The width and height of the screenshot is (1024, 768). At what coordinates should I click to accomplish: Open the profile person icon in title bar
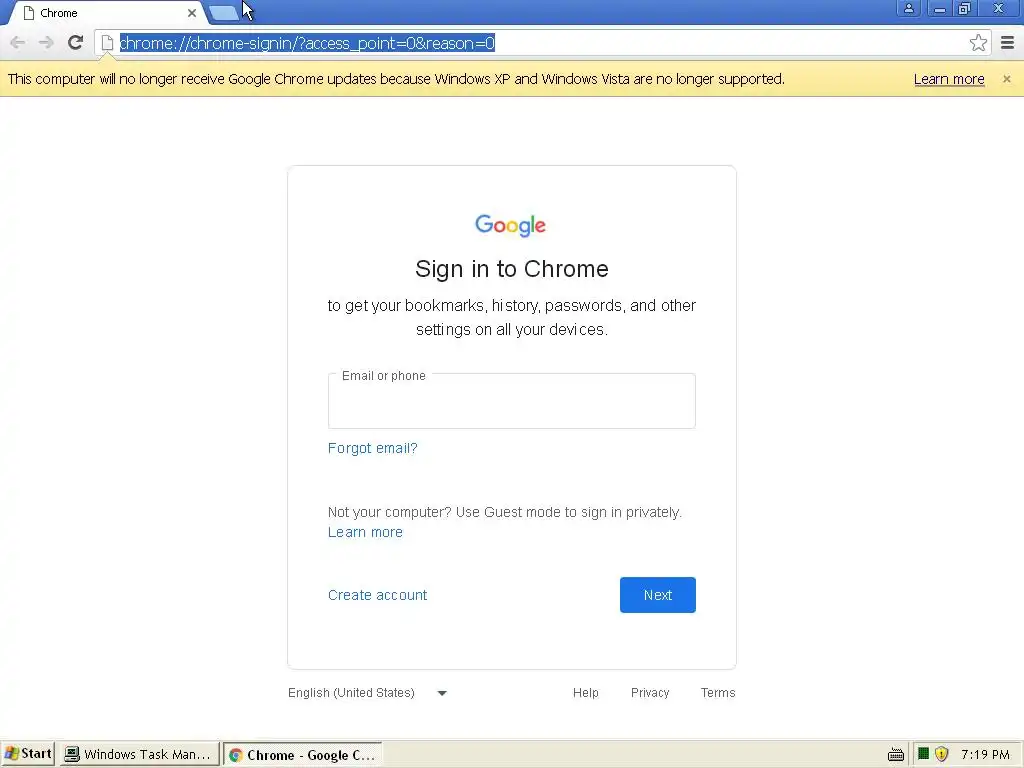click(x=908, y=8)
